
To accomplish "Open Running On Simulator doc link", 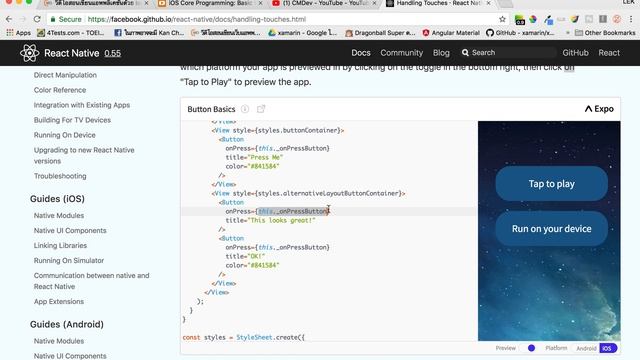I will click(69, 260).
